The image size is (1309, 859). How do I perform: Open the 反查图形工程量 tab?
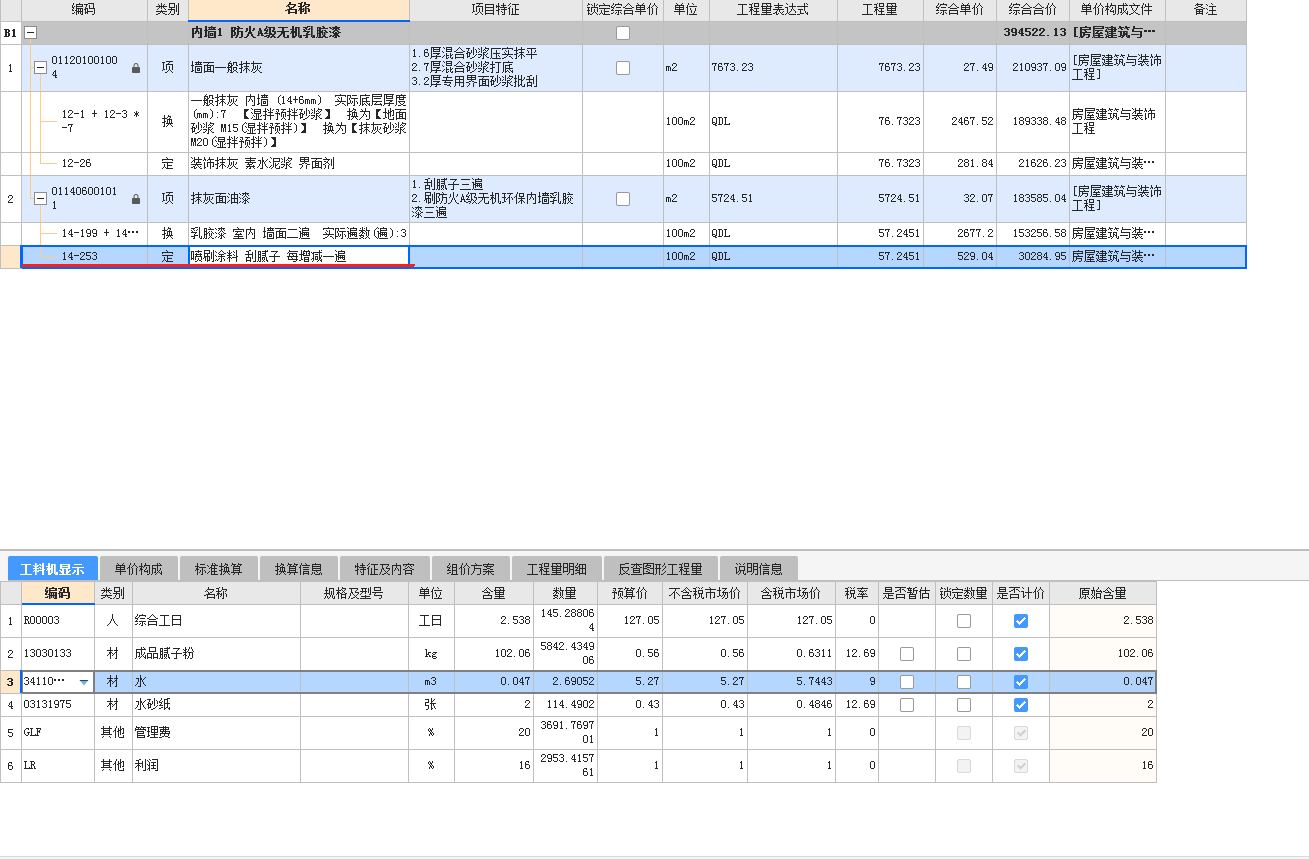[660, 569]
